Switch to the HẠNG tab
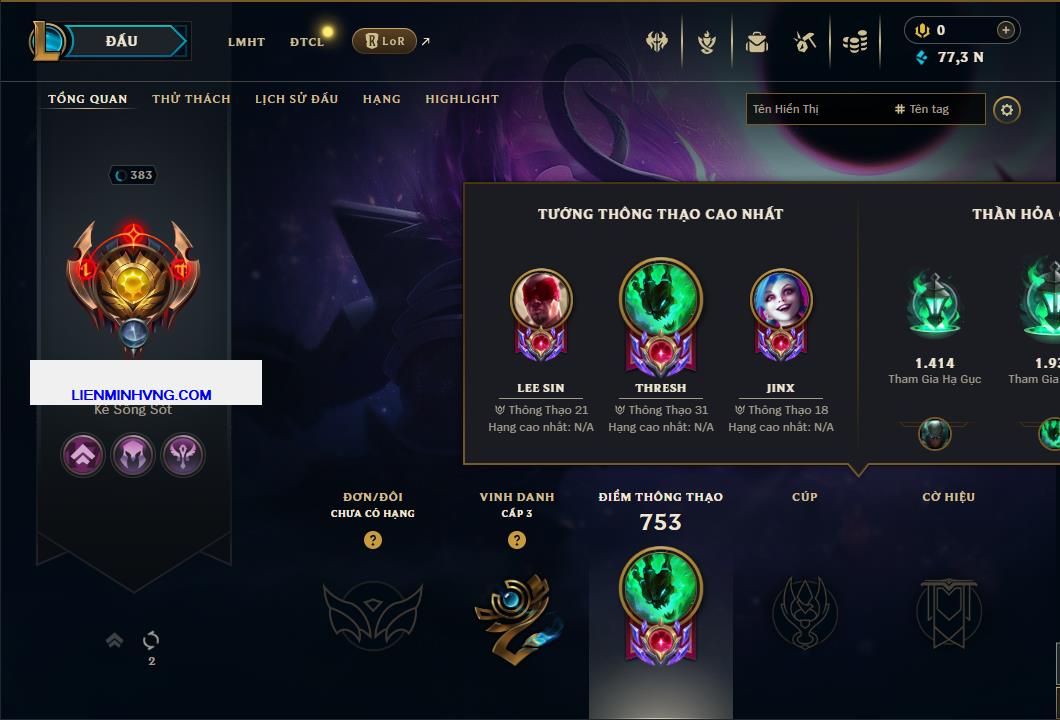 (381, 99)
